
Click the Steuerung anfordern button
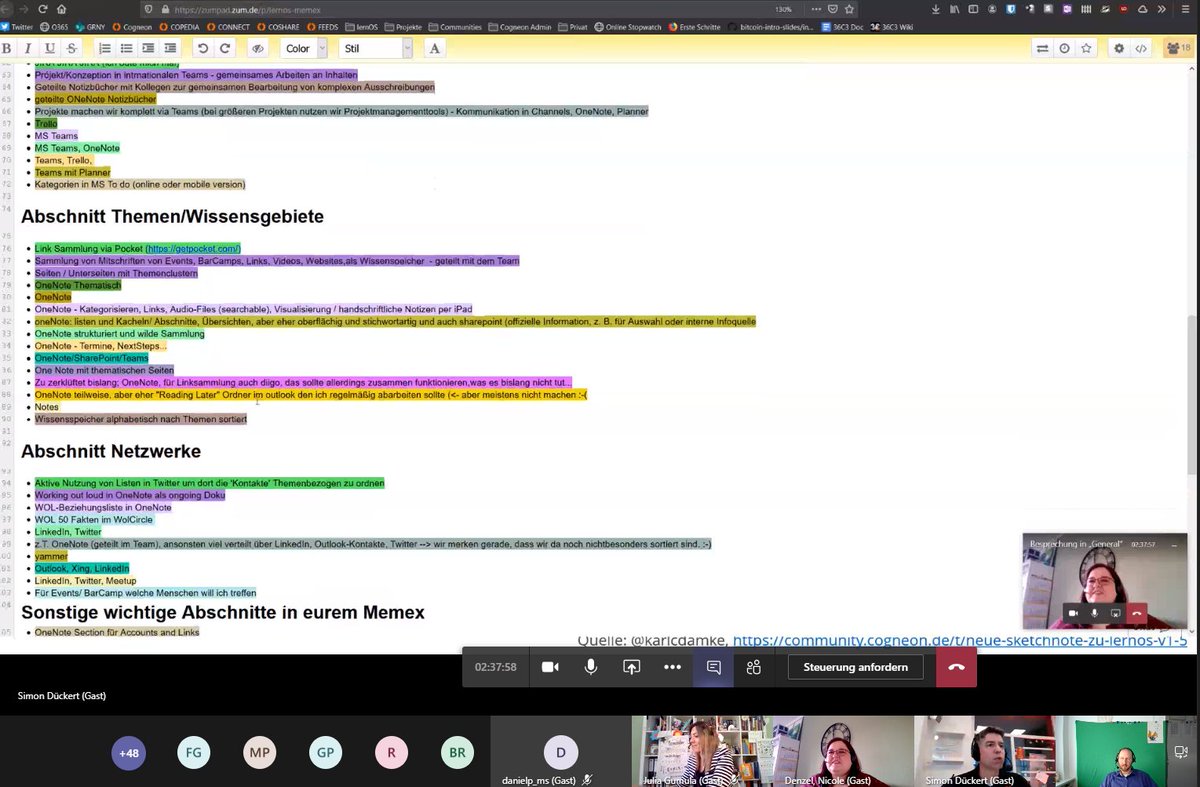click(855, 667)
